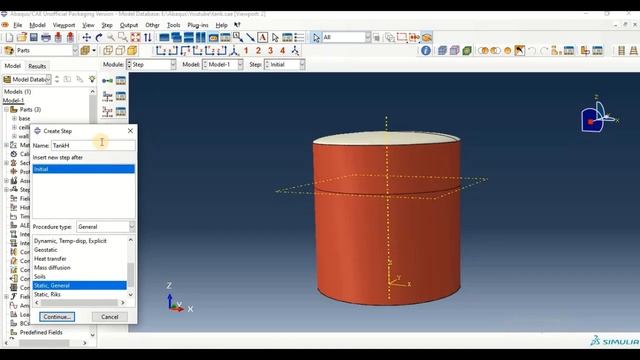Click the lightbulb filter icon in model tree
This screenshot has width=640, height=360.
[x=92, y=79]
